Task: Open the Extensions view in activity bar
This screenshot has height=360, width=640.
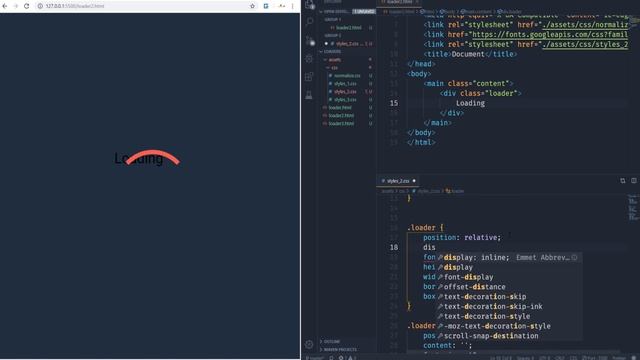Action: tap(309, 77)
